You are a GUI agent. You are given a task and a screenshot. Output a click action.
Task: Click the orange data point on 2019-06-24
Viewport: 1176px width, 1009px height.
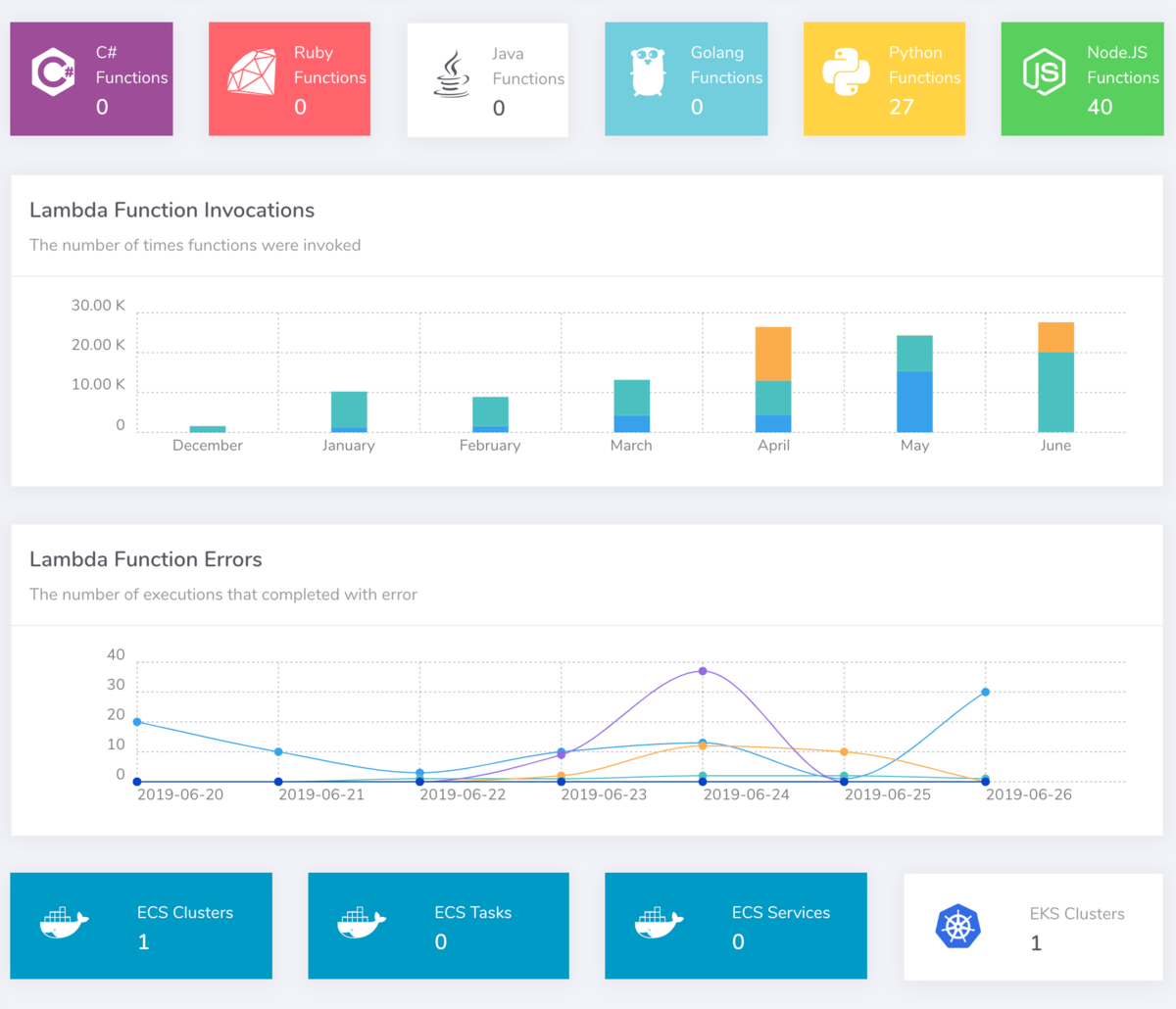pos(703,746)
